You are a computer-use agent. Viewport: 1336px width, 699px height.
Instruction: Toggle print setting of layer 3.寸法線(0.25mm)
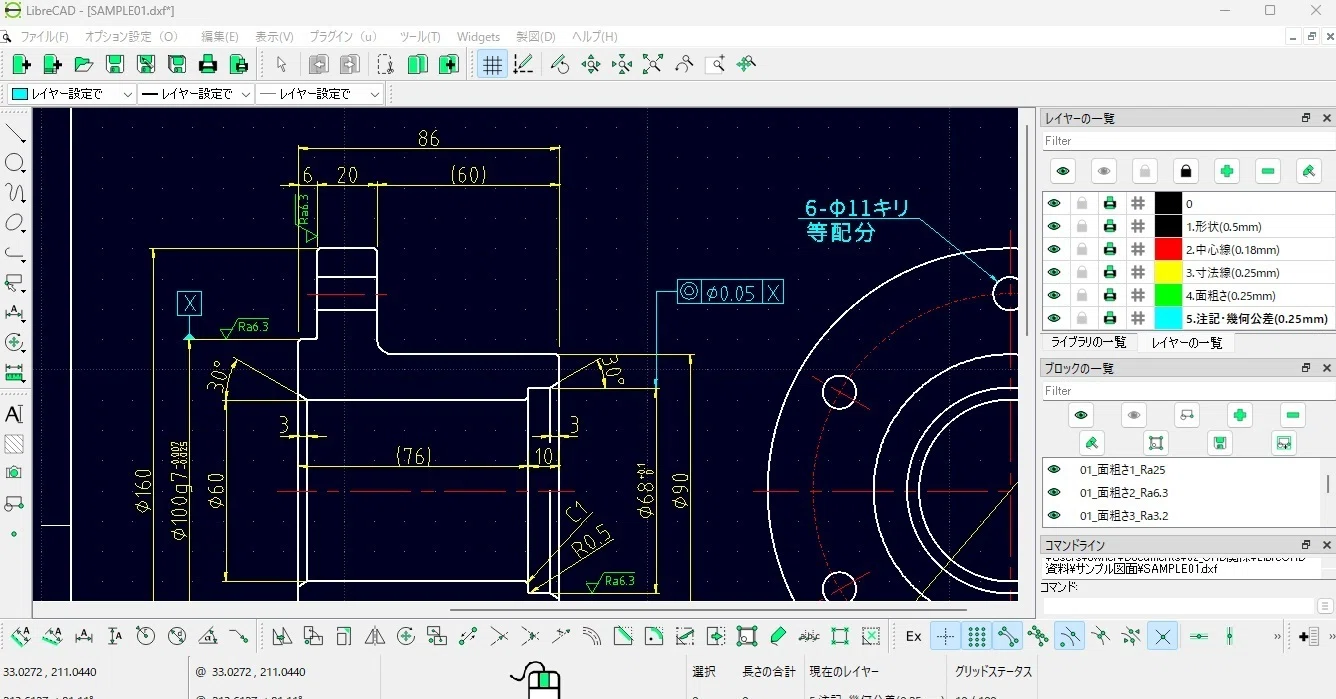[x=1110, y=272]
